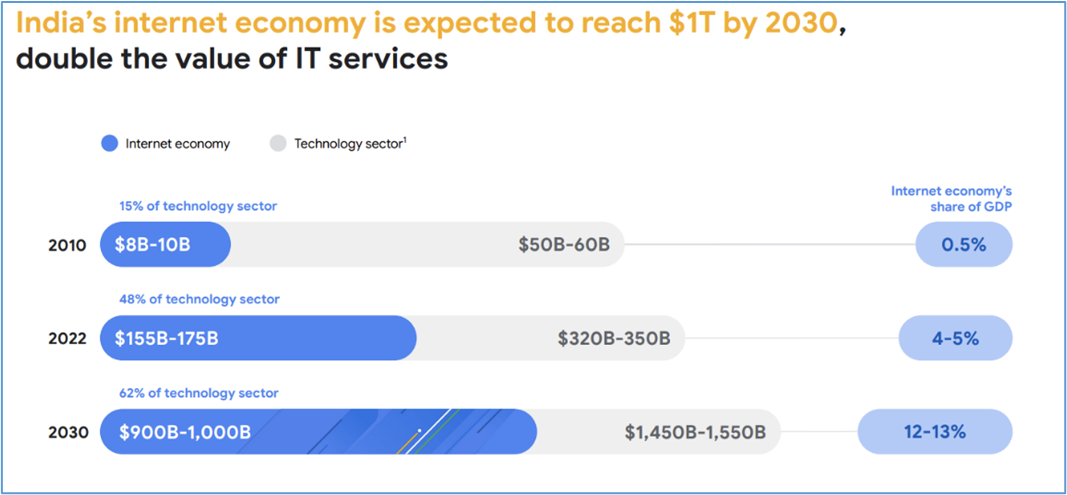The image size is (1067, 495).
Task: Click the 12-13% GDP share pill
Action: (935, 432)
